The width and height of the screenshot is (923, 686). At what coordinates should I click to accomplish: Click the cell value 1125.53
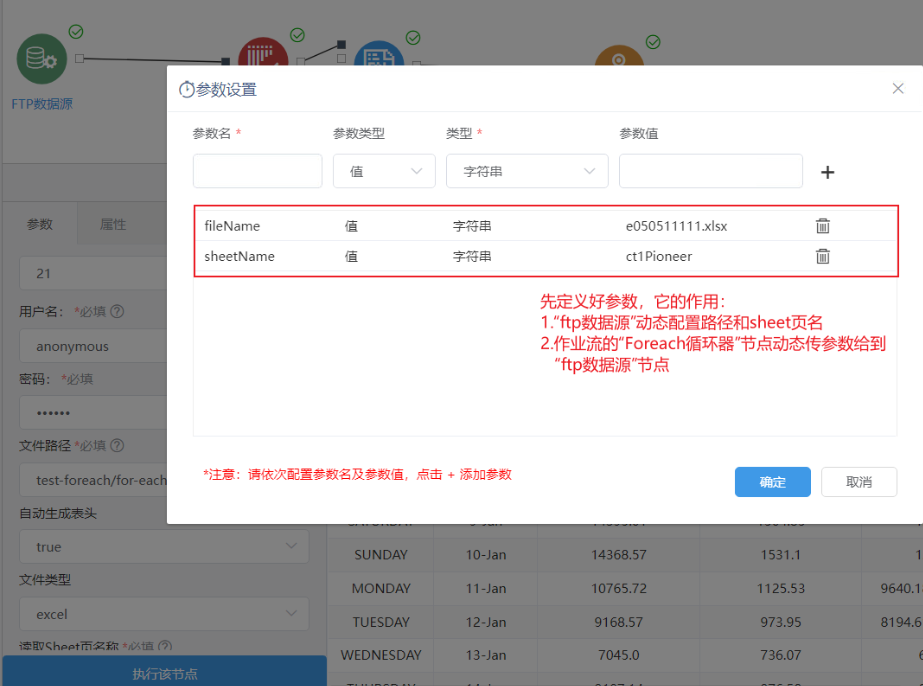click(781, 588)
